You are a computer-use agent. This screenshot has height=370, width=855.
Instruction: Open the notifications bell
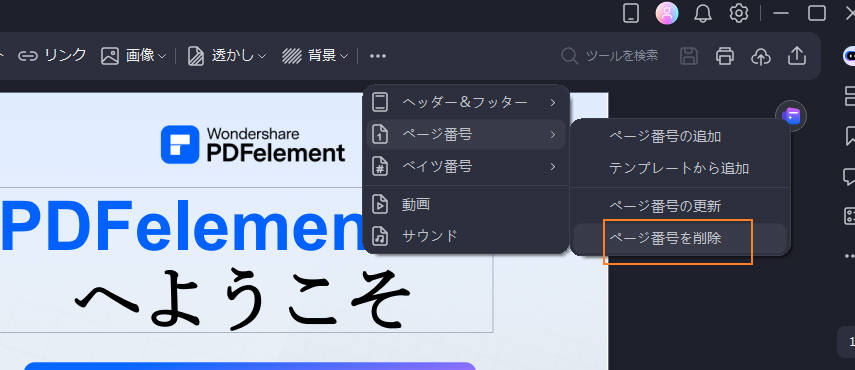(703, 13)
